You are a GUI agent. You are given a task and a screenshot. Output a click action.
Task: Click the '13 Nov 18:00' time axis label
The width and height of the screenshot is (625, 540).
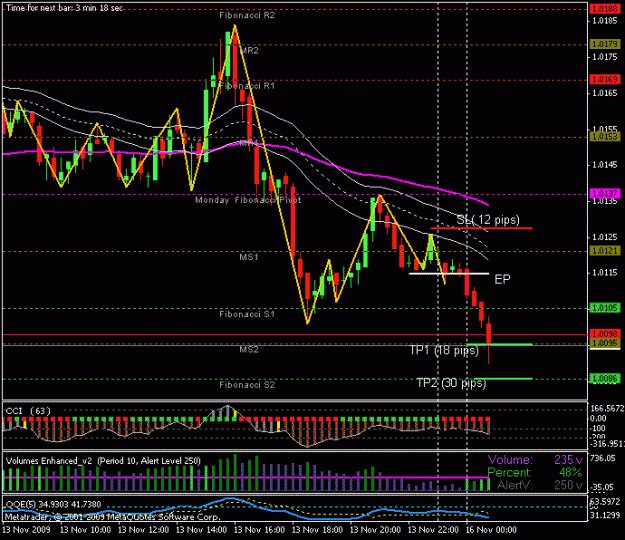317,530
